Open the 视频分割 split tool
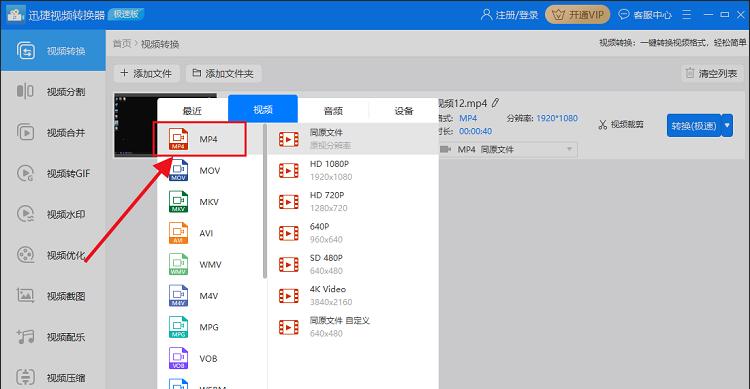 click(x=53, y=91)
